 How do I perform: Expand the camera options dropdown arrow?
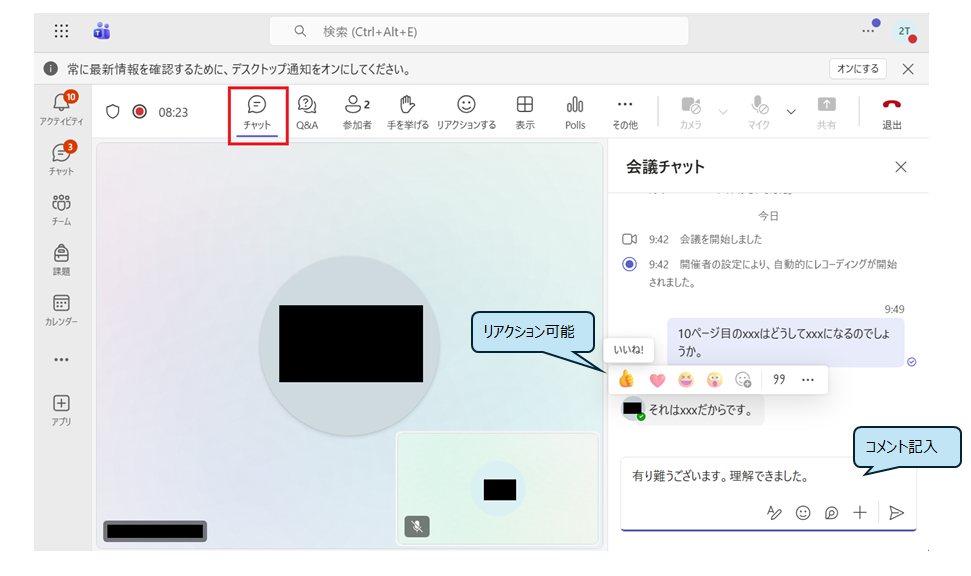pyautogui.click(x=723, y=111)
